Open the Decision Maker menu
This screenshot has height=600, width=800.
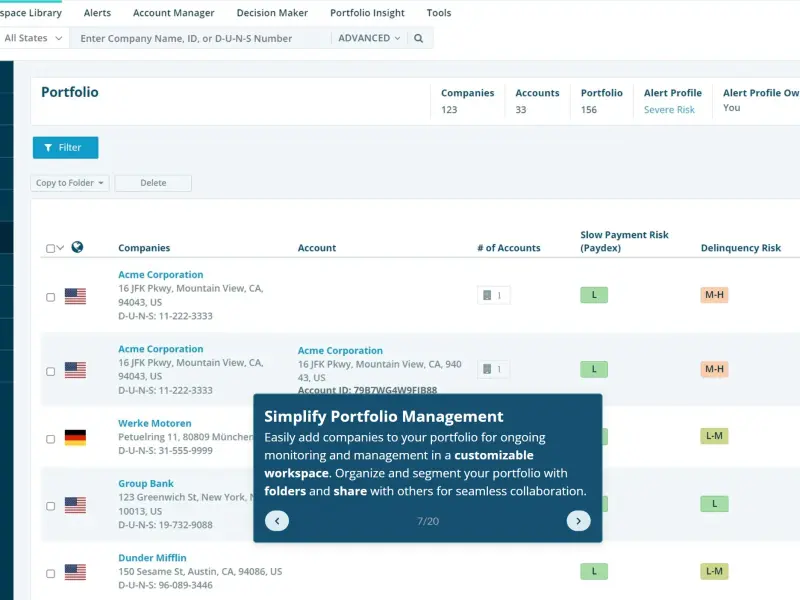tap(272, 13)
